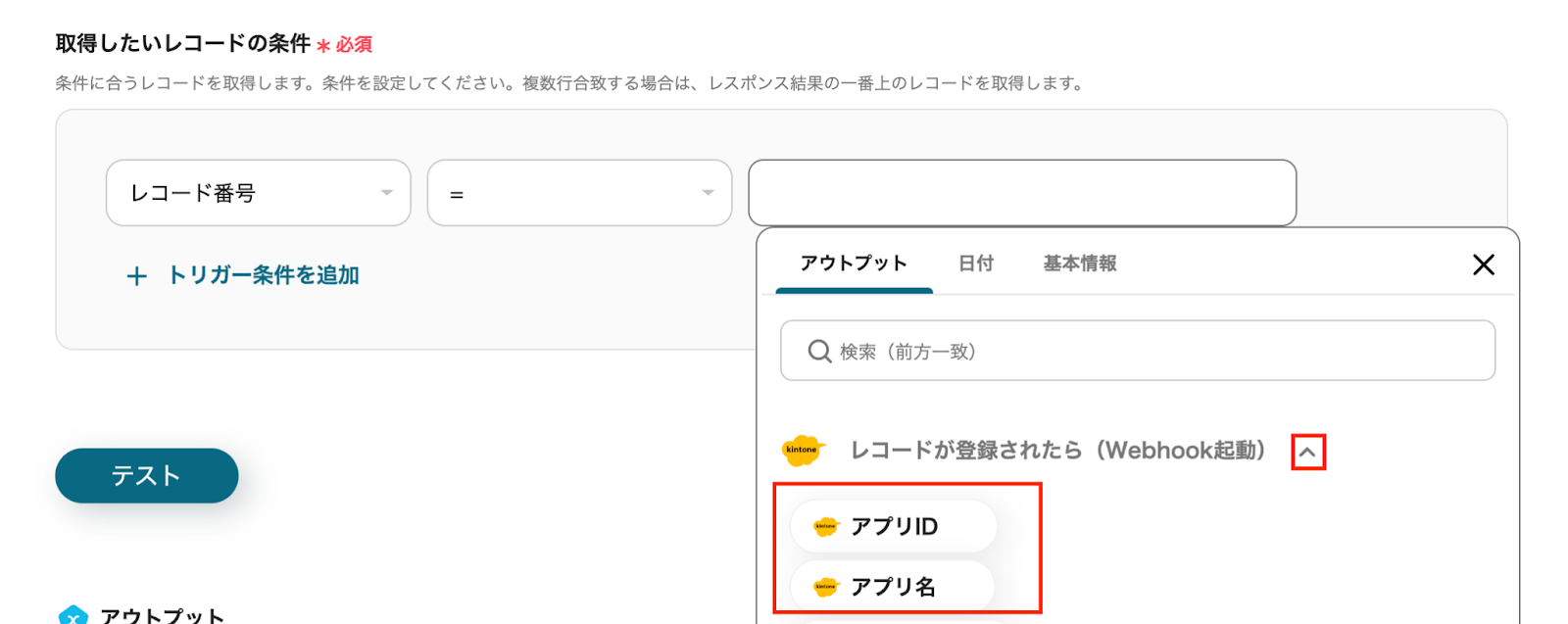This screenshot has height=624, width=1568.
Task: Collapse the Webhook起動 section with chevron
Action: 1307,453
